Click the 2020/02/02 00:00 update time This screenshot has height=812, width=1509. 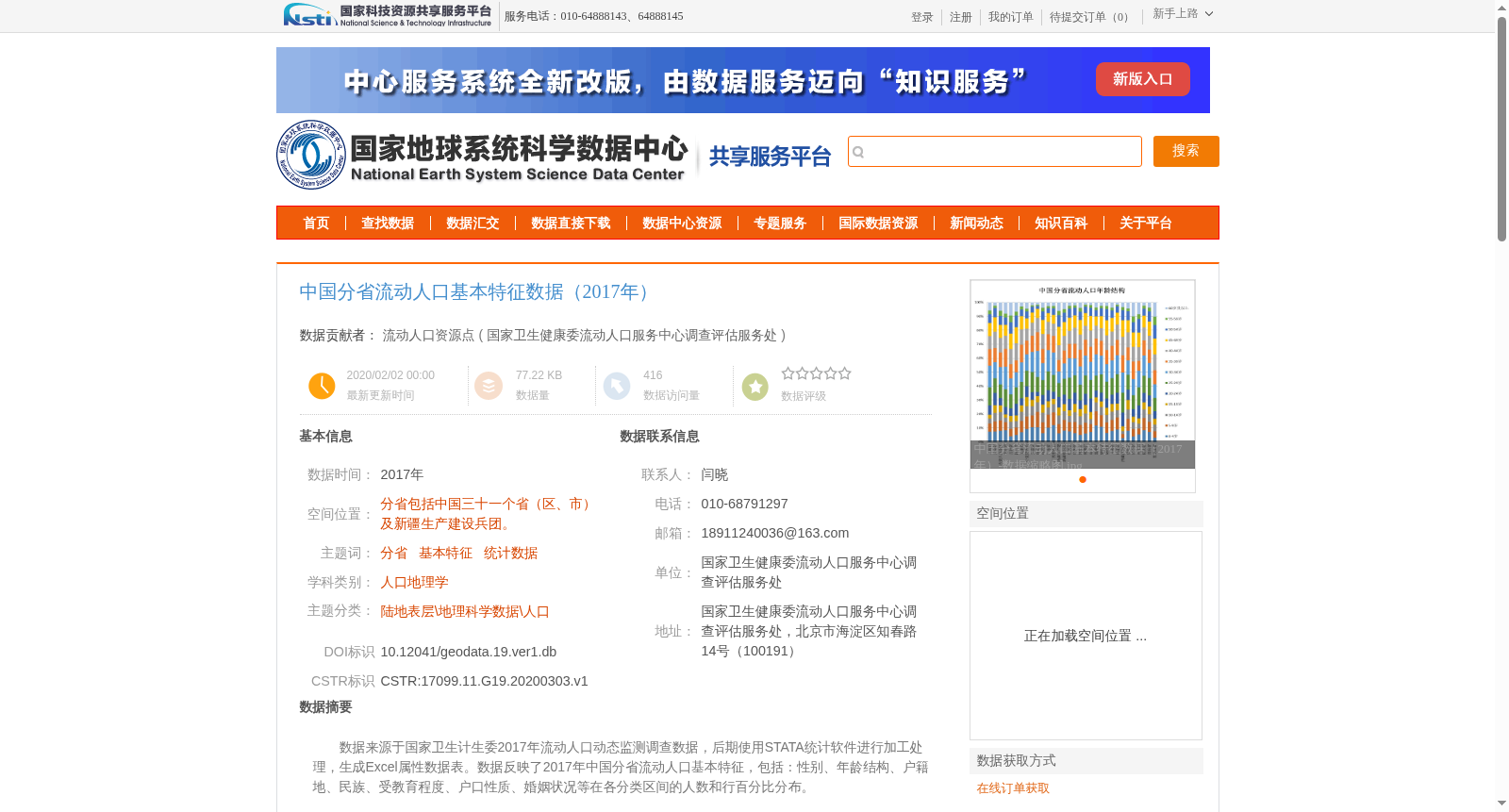tap(390, 375)
